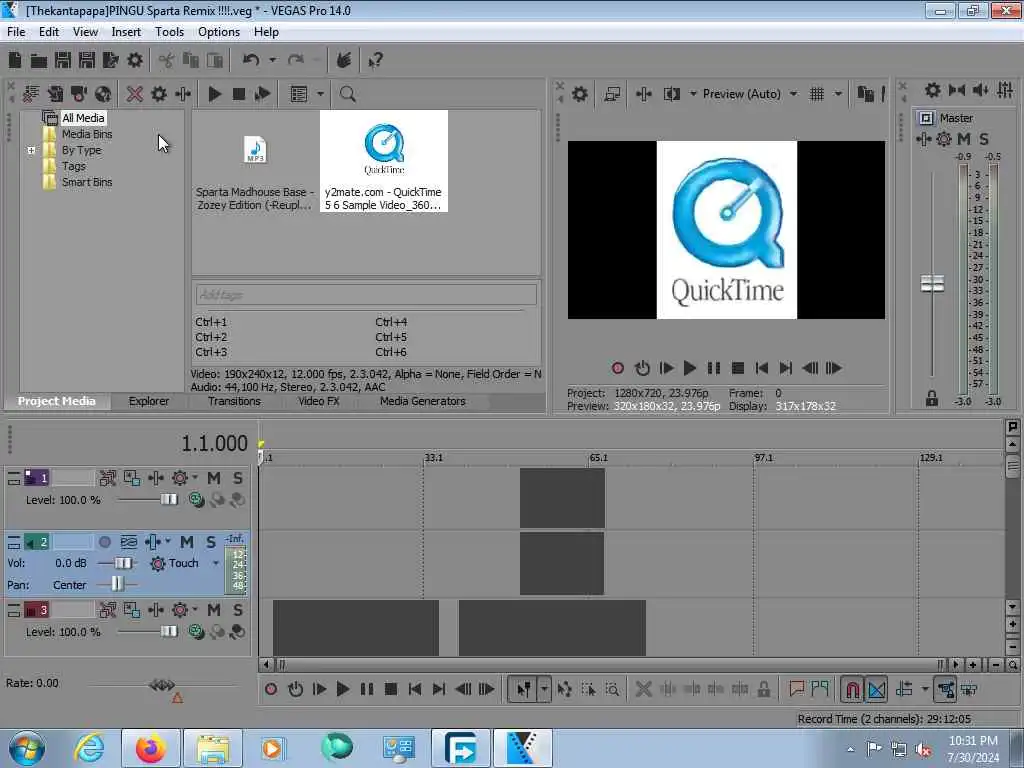Open the Options menu

(x=219, y=32)
